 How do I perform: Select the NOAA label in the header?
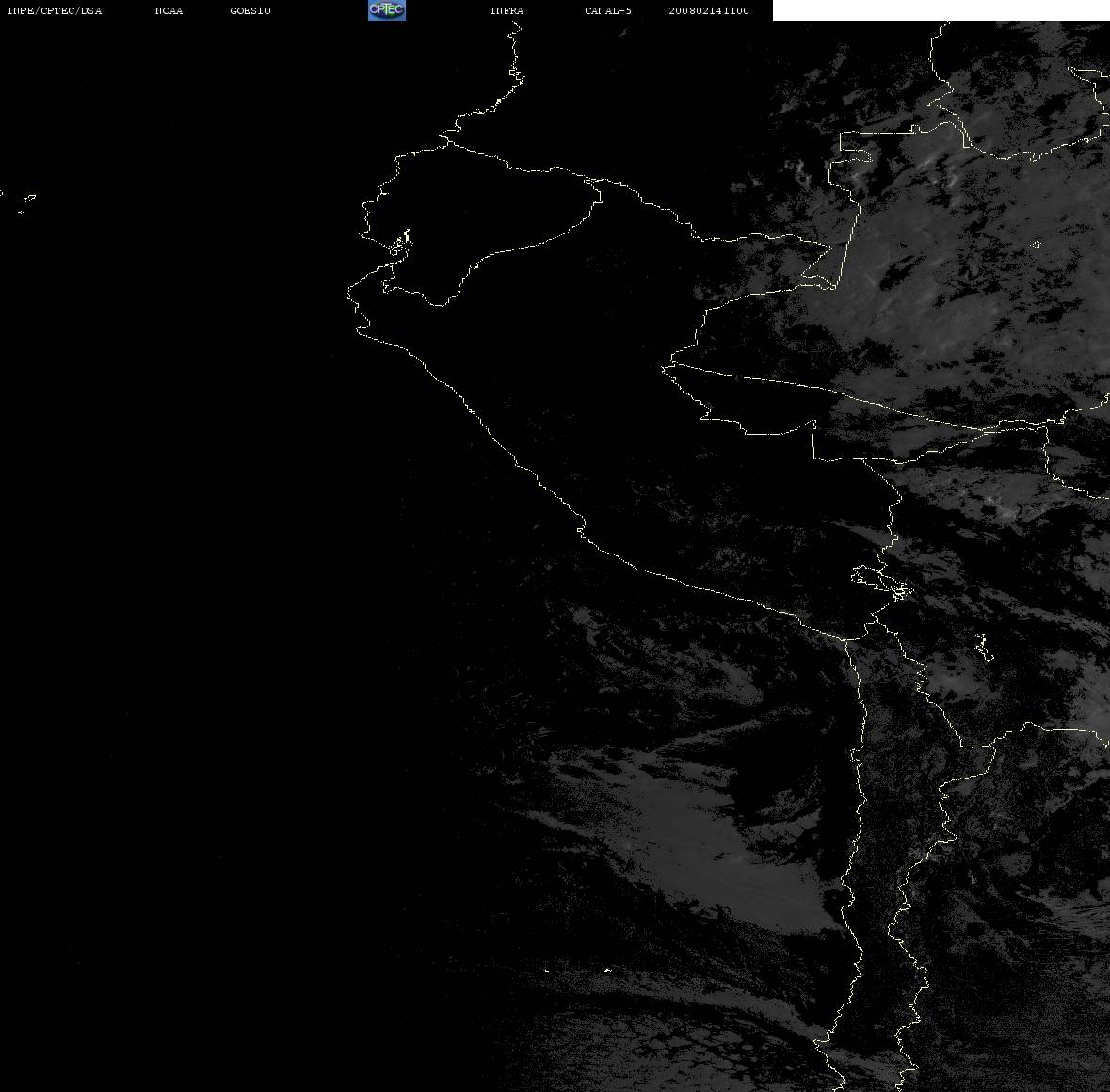(169, 10)
